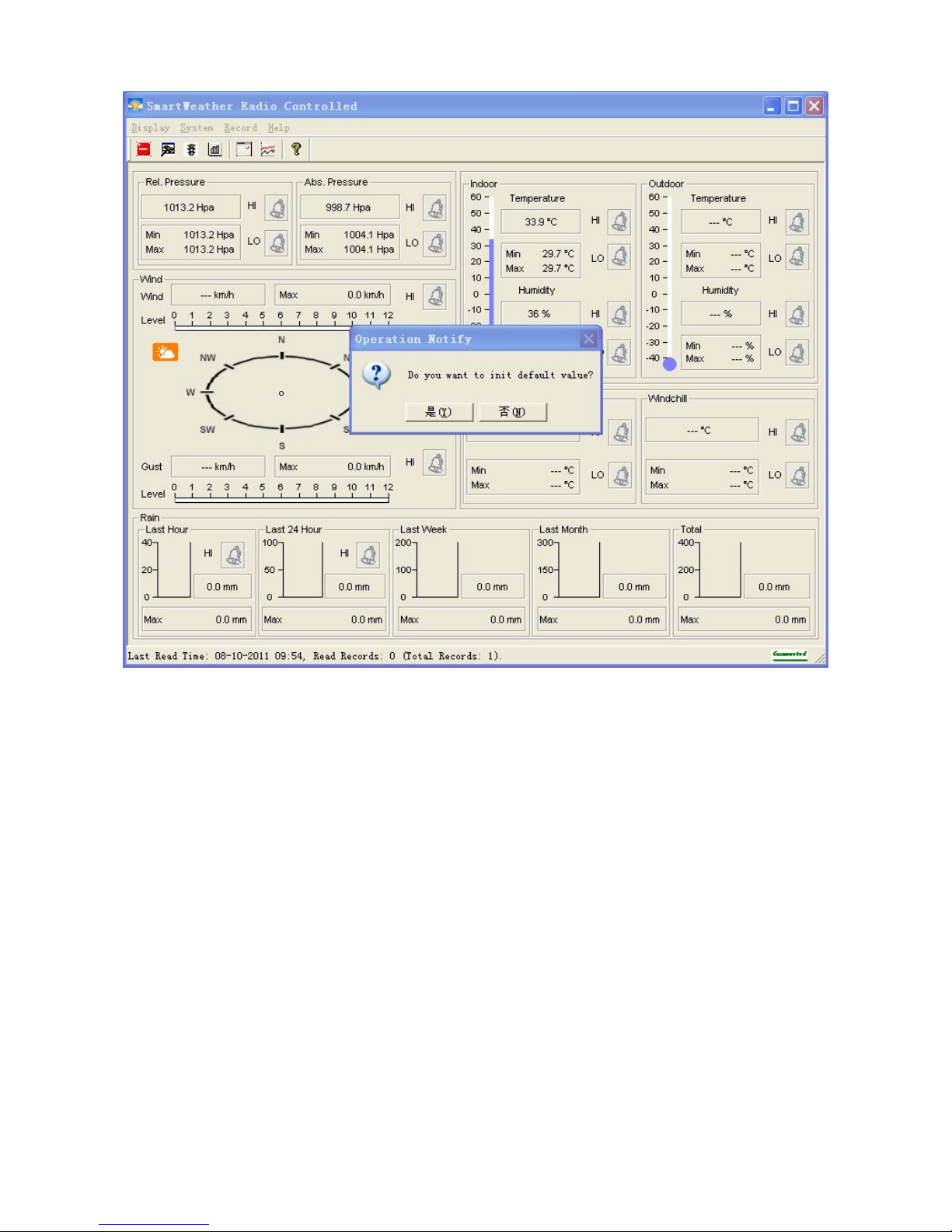
Task: Toggle Indoor Temperature HI alarm bell
Action: 619,222
